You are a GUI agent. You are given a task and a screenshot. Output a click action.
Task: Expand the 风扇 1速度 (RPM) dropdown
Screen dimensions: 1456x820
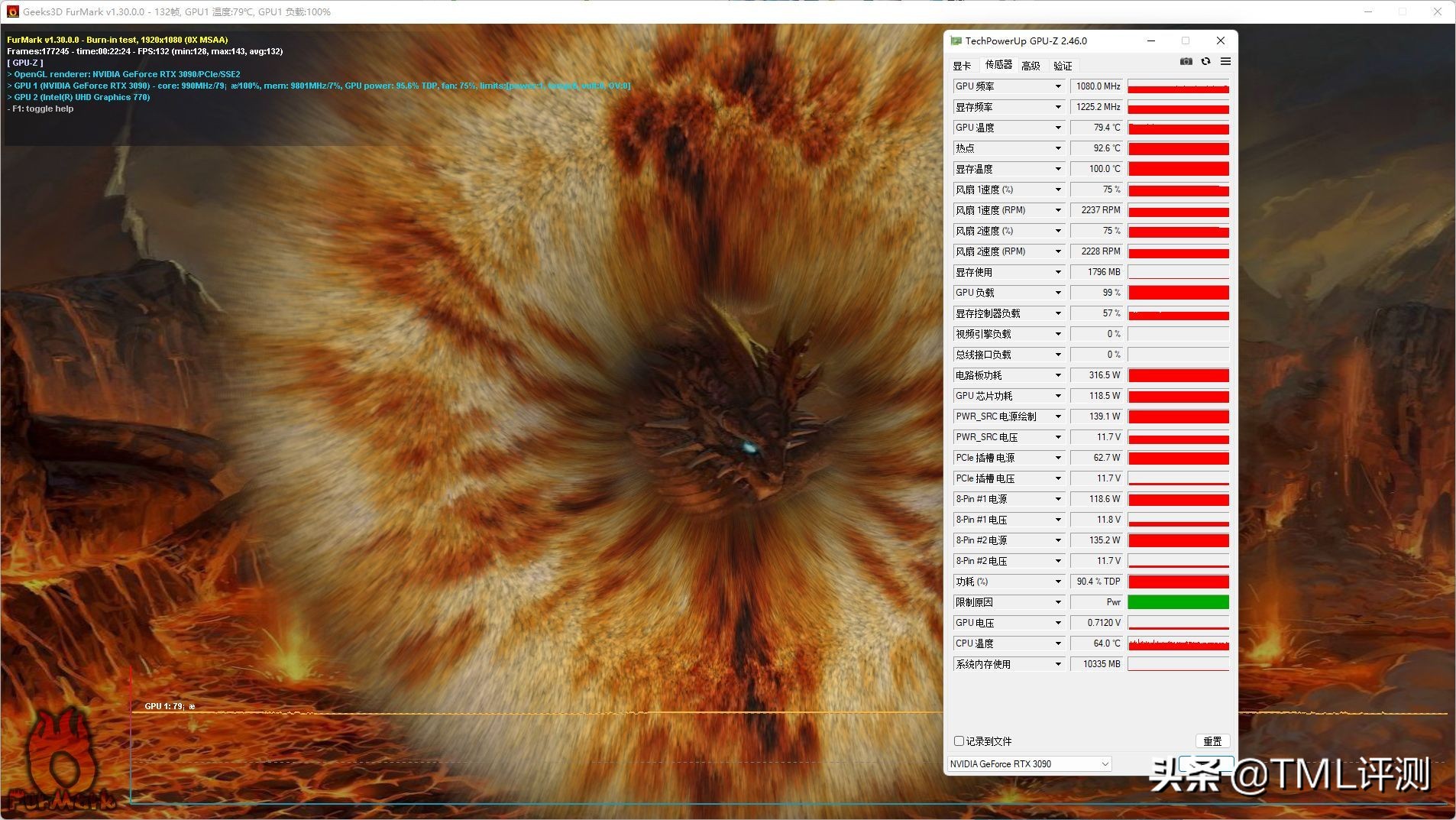click(x=1058, y=210)
